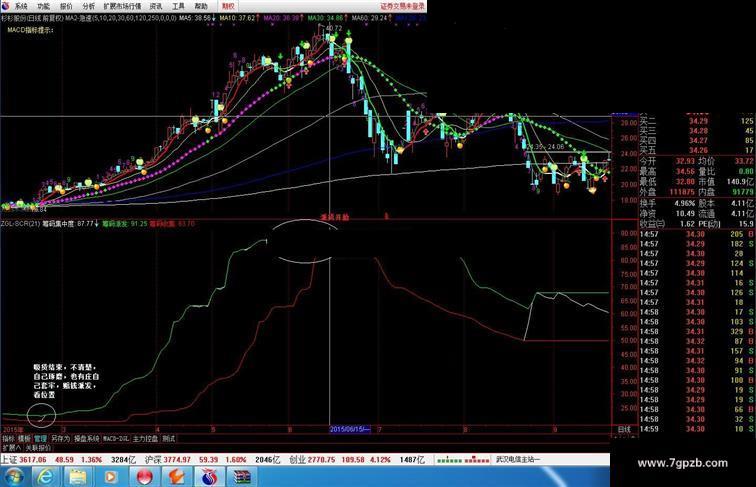Viewport: 756px width, 487px height.
Task: Open the 分析 menu
Action: click(x=89, y=6)
